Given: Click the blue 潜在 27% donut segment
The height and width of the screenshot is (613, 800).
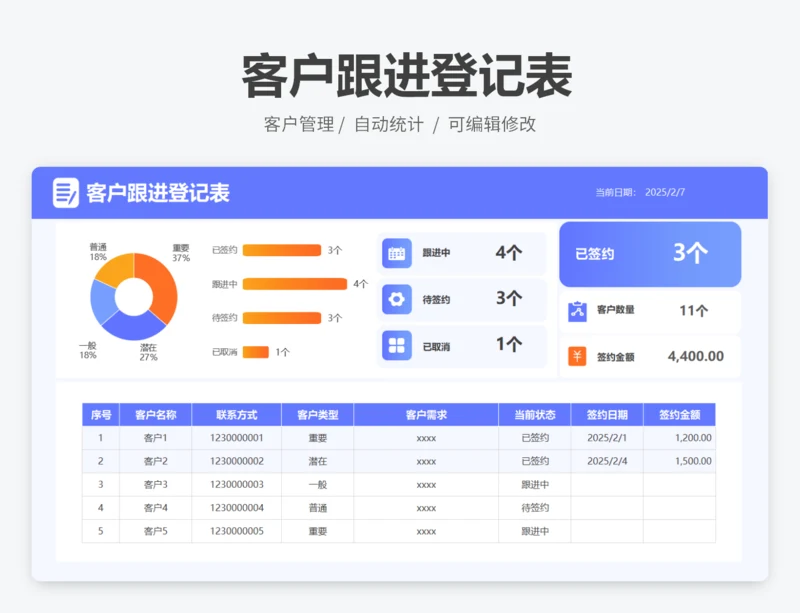Looking at the screenshot, I should coord(134,327).
